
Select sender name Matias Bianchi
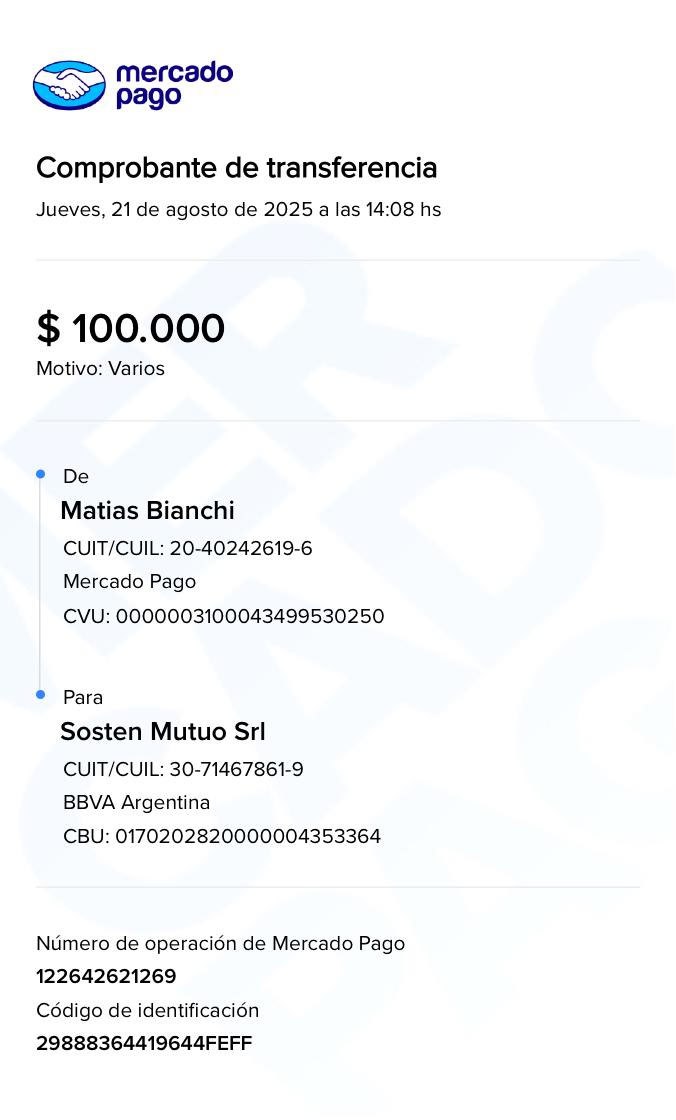148,511
